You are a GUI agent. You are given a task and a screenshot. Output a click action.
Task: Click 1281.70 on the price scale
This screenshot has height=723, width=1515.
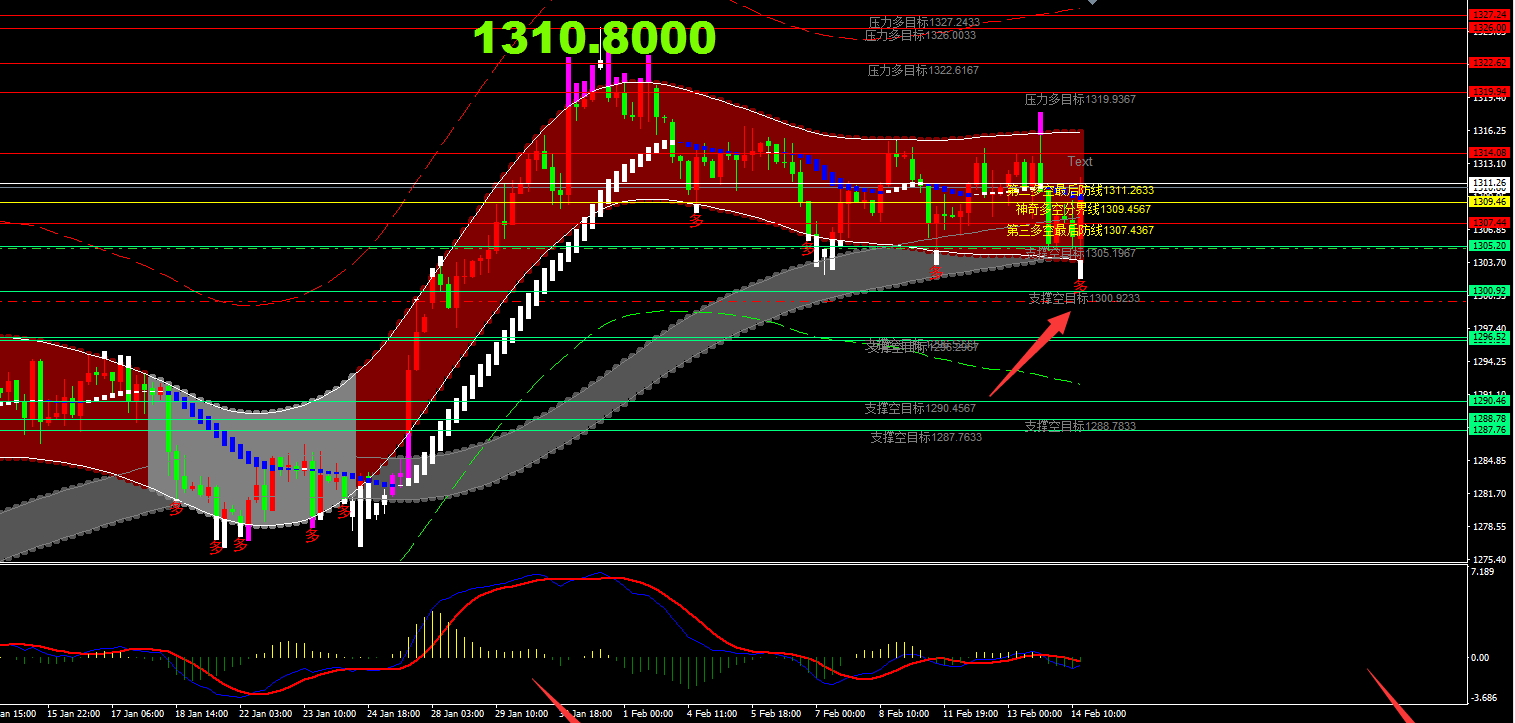point(1489,493)
